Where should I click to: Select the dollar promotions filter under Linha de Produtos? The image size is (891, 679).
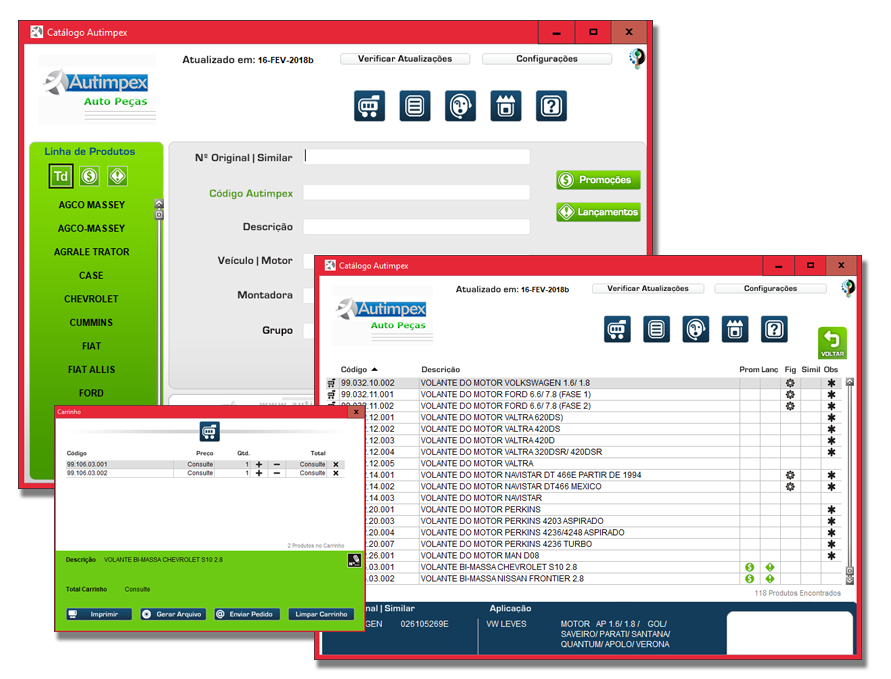89,176
